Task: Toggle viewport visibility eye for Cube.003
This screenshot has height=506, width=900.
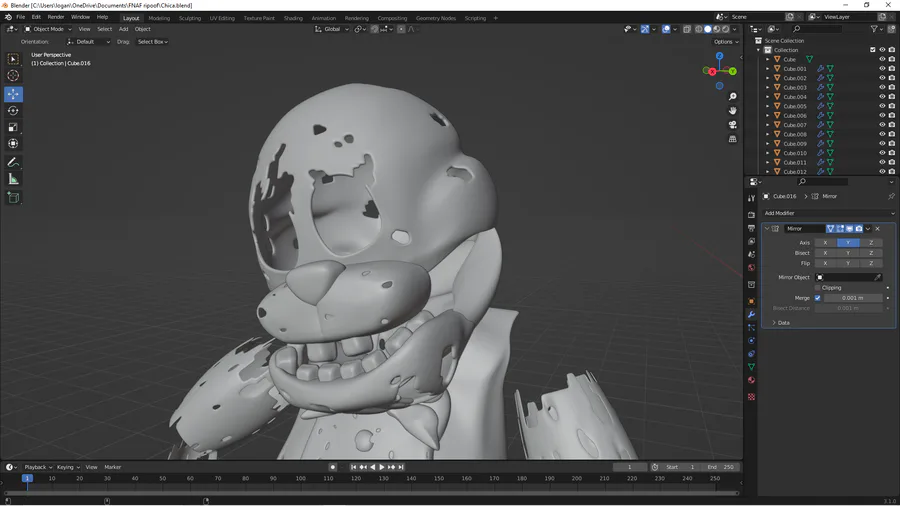Action: pos(882,87)
